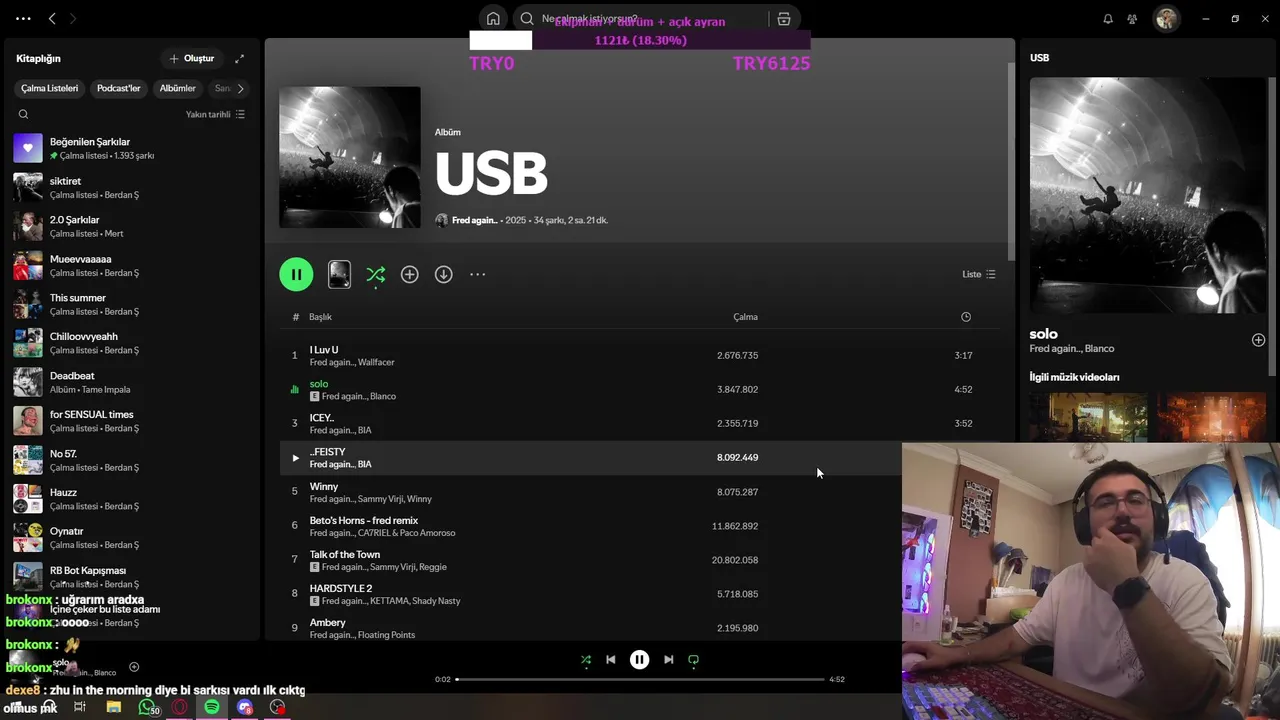Select the Podcast'ler filter
This screenshot has height=720, width=1280.
[118, 88]
